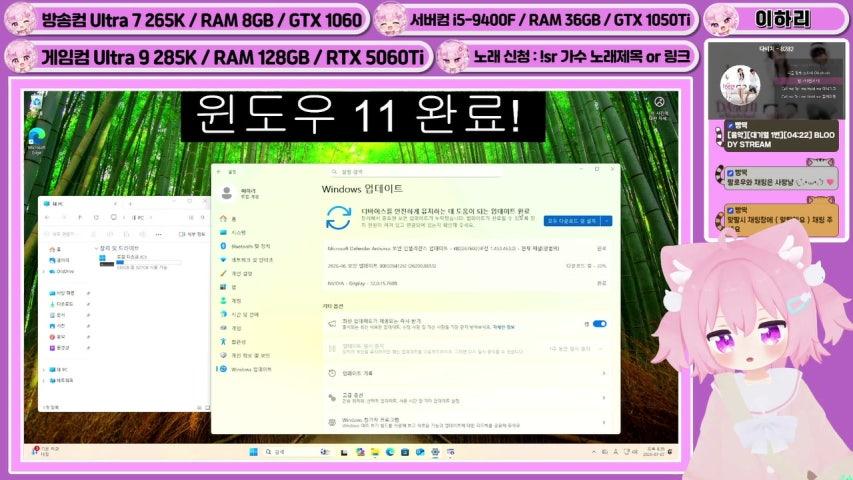Click the user profile avatar in Settings

[227, 193]
